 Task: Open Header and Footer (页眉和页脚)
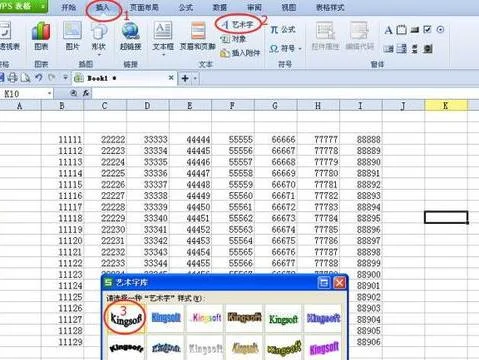(x=198, y=36)
